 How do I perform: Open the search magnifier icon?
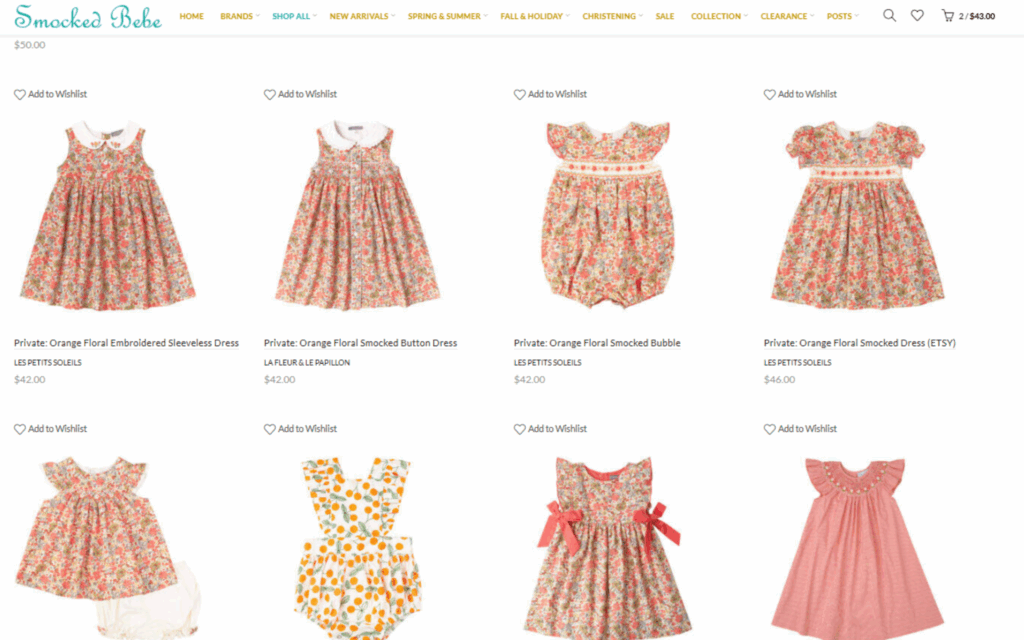pos(889,15)
